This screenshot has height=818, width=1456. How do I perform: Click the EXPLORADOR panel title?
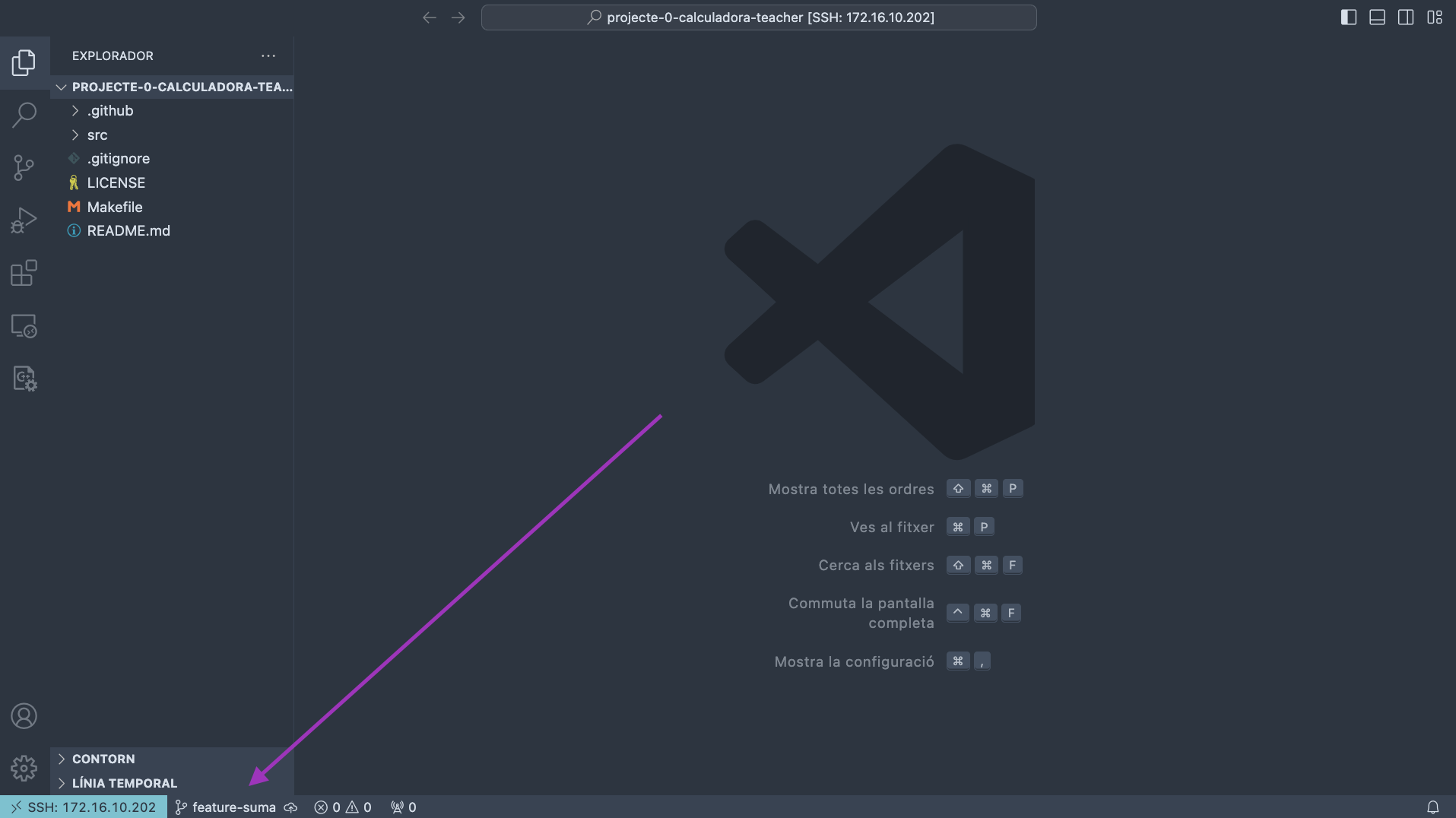pos(113,55)
